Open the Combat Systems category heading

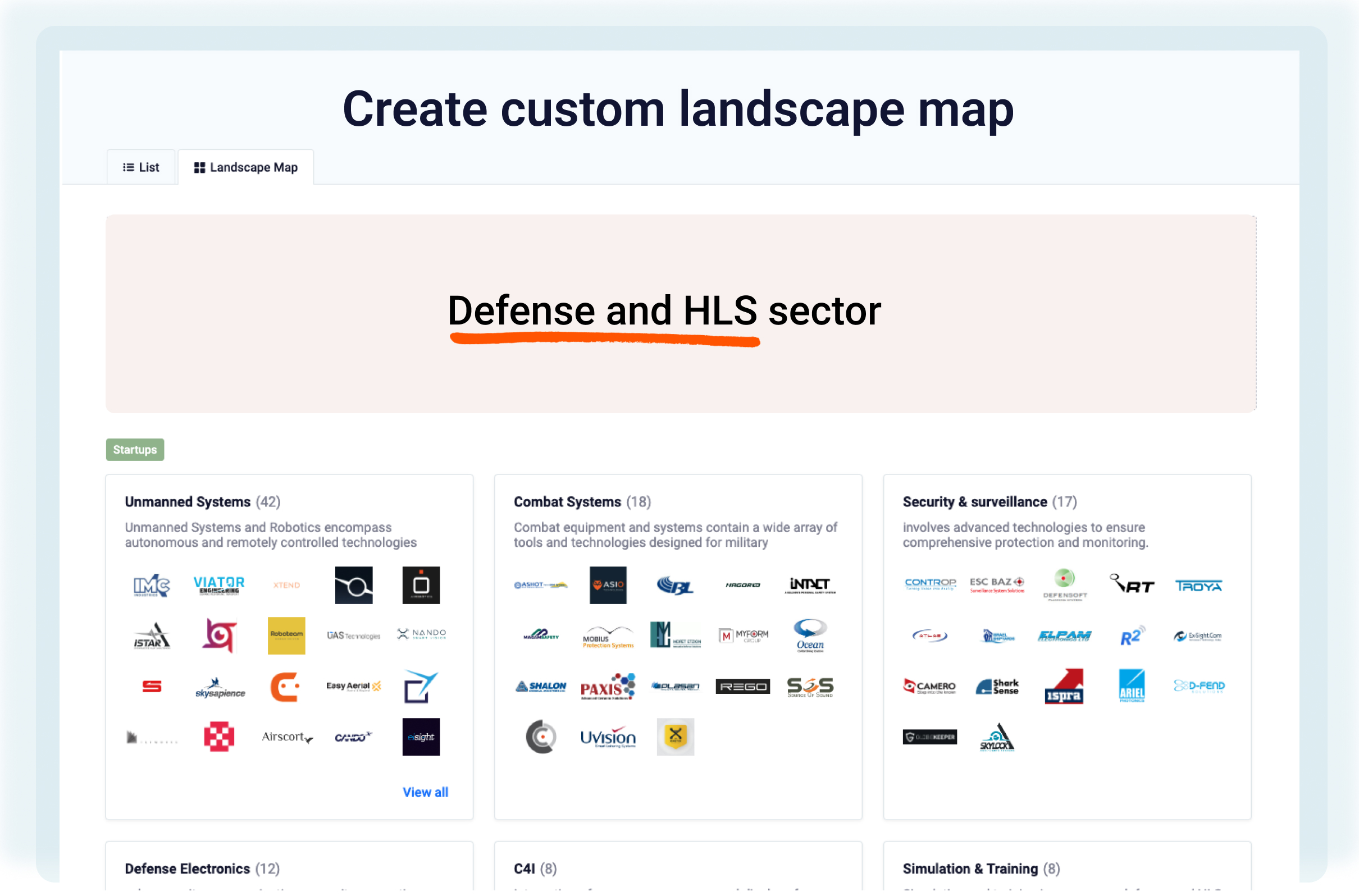[x=567, y=502]
